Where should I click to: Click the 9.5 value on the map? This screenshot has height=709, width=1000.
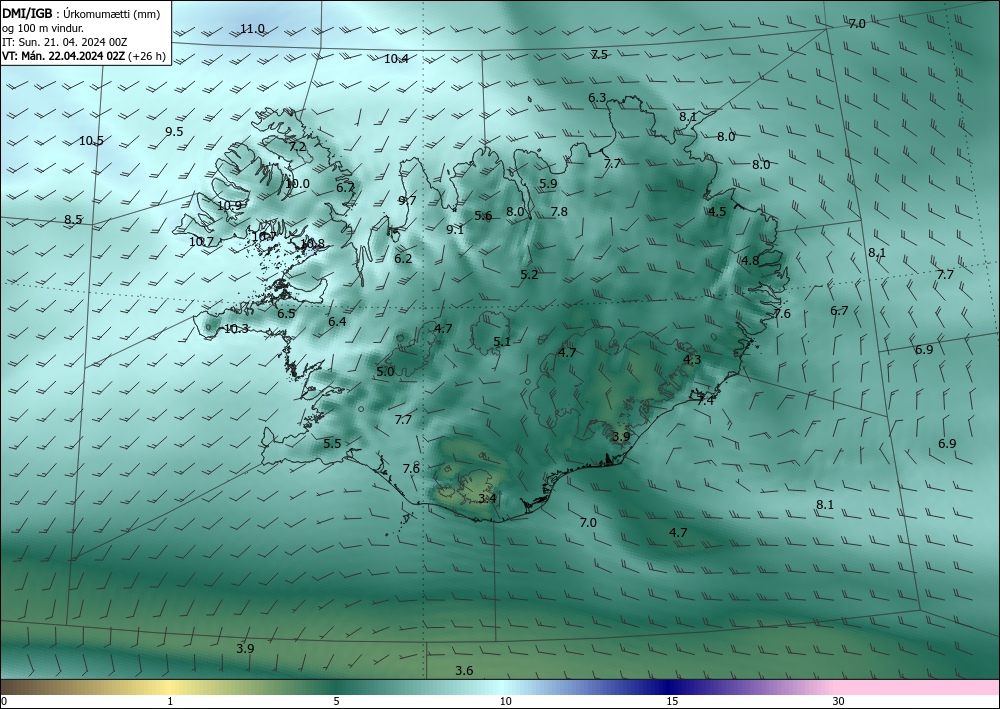[x=174, y=132]
